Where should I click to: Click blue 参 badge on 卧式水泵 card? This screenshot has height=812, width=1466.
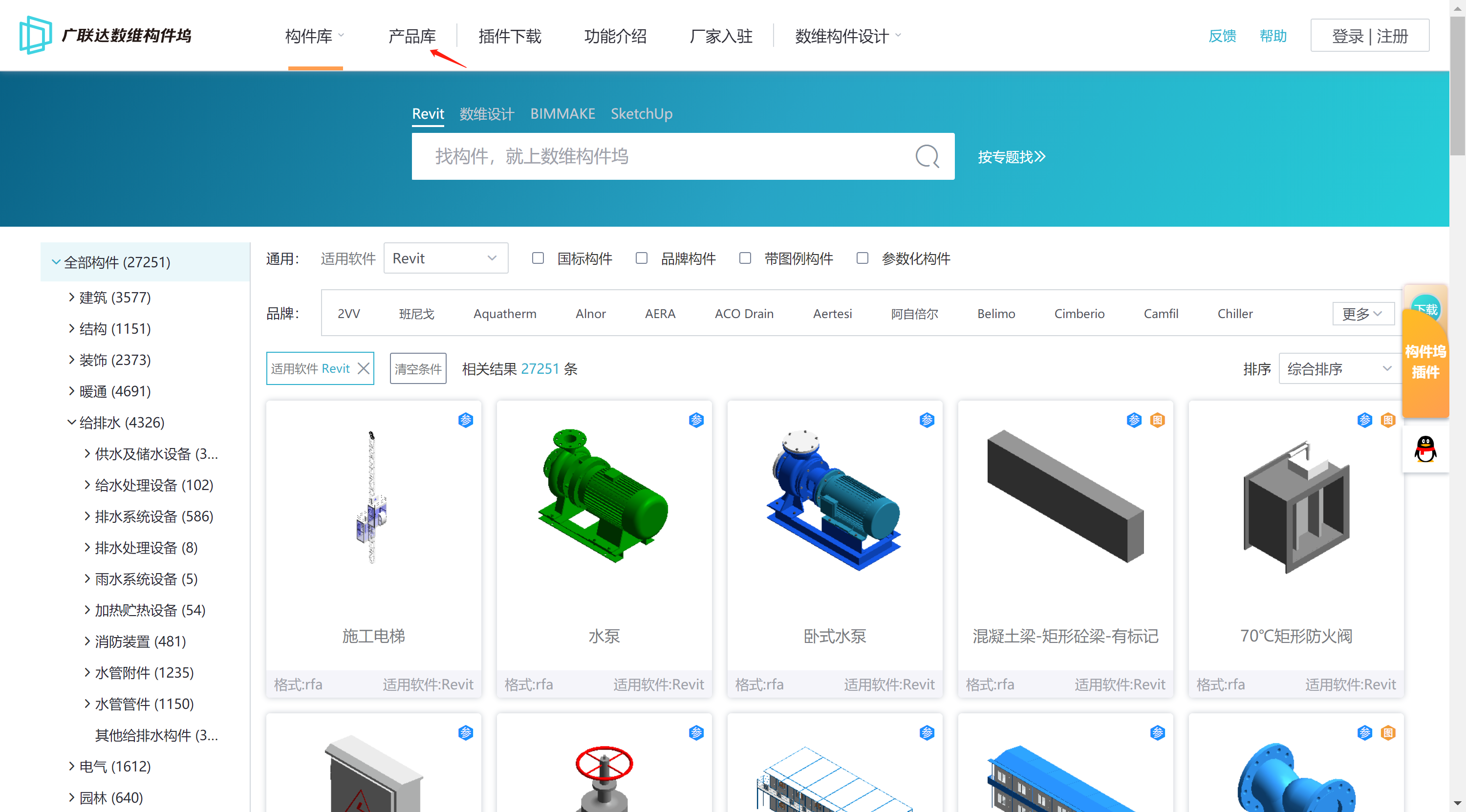927,420
